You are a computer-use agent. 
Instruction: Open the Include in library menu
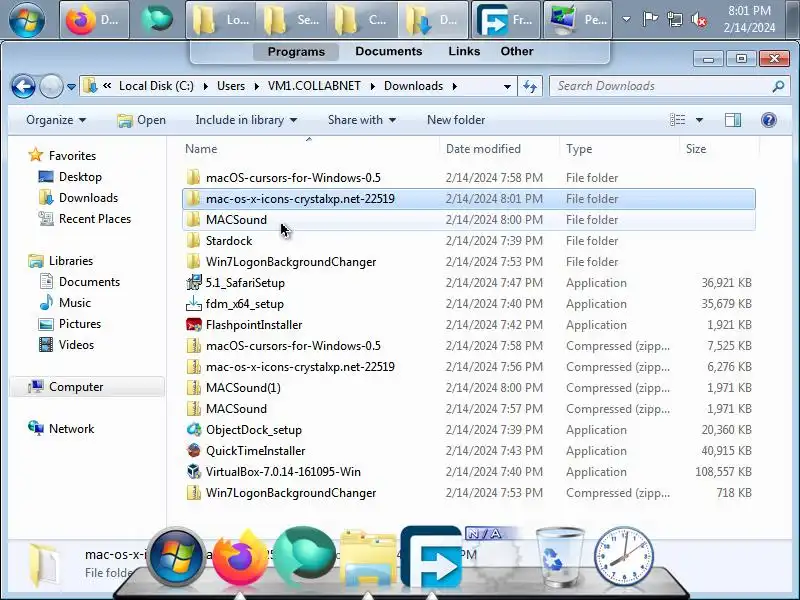click(x=246, y=120)
